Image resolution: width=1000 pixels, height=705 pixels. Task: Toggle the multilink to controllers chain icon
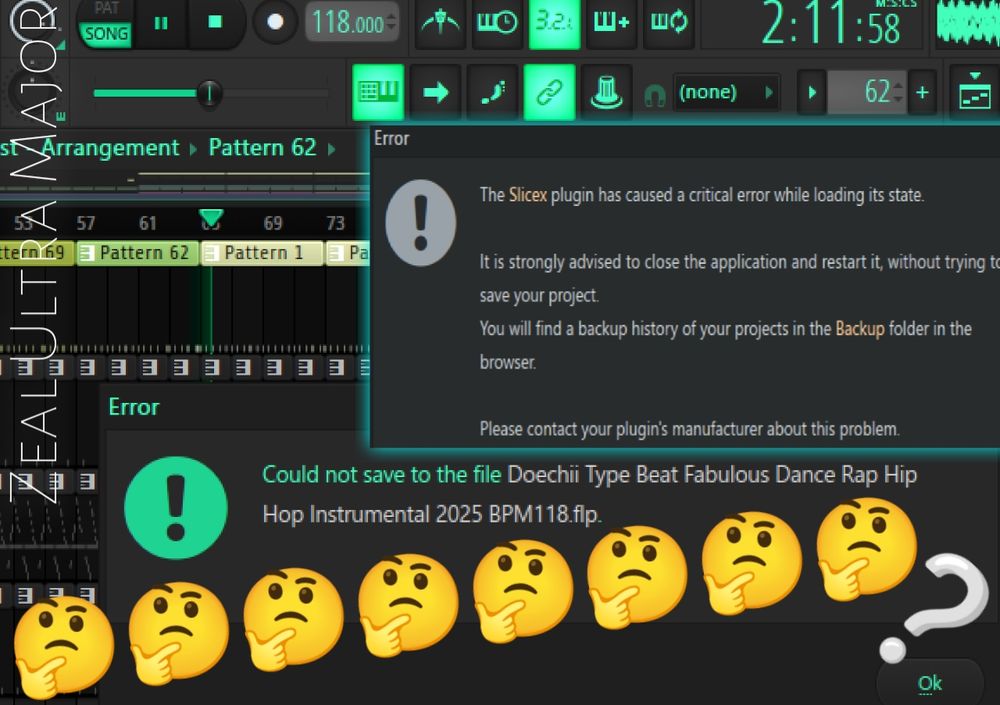pos(549,92)
